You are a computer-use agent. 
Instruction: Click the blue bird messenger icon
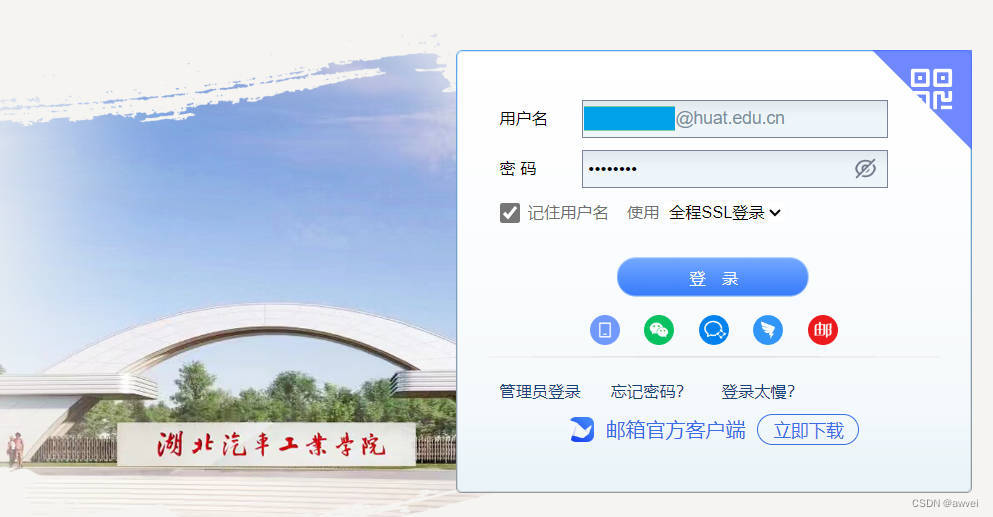click(768, 330)
